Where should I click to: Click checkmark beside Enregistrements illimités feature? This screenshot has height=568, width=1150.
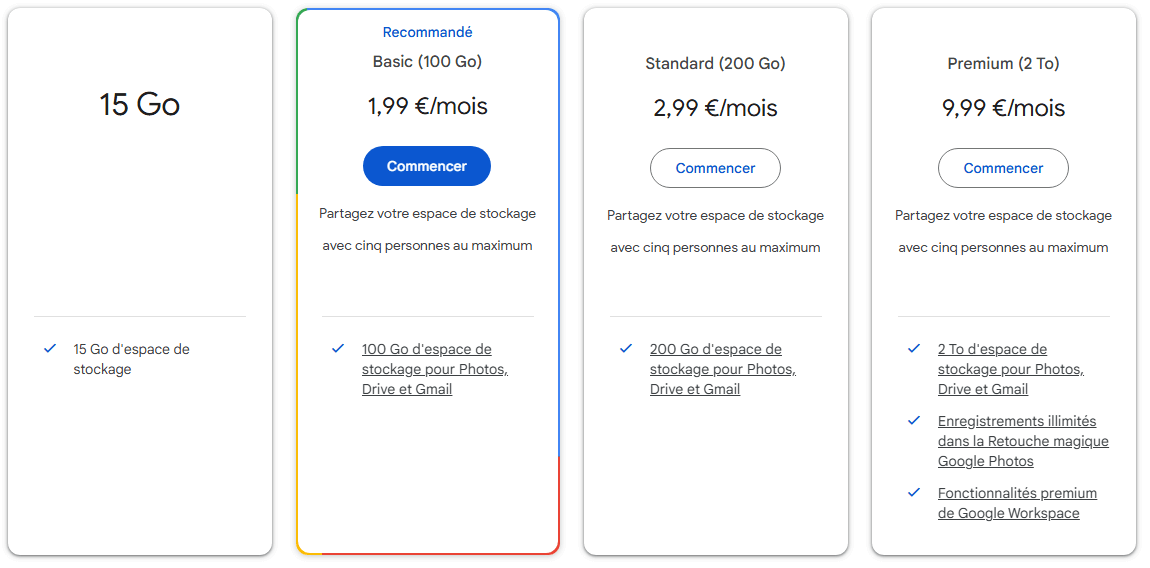click(914, 420)
